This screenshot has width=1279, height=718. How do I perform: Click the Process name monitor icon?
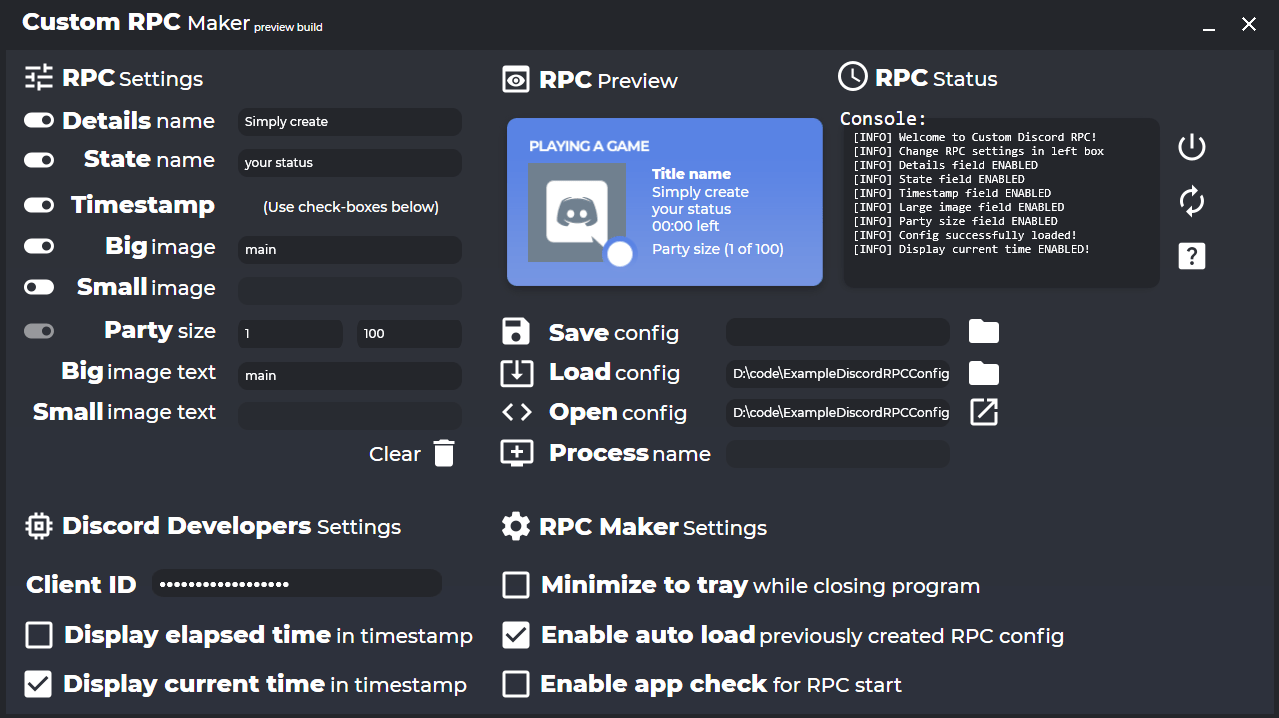516,453
